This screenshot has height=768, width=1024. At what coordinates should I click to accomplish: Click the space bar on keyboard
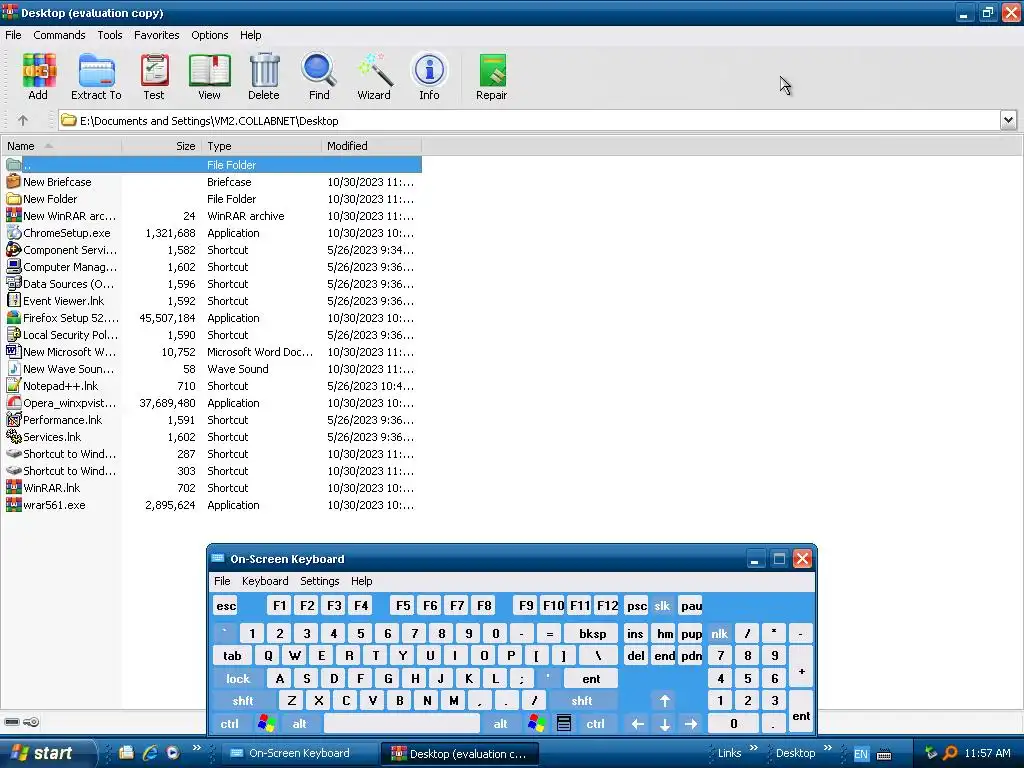point(402,723)
